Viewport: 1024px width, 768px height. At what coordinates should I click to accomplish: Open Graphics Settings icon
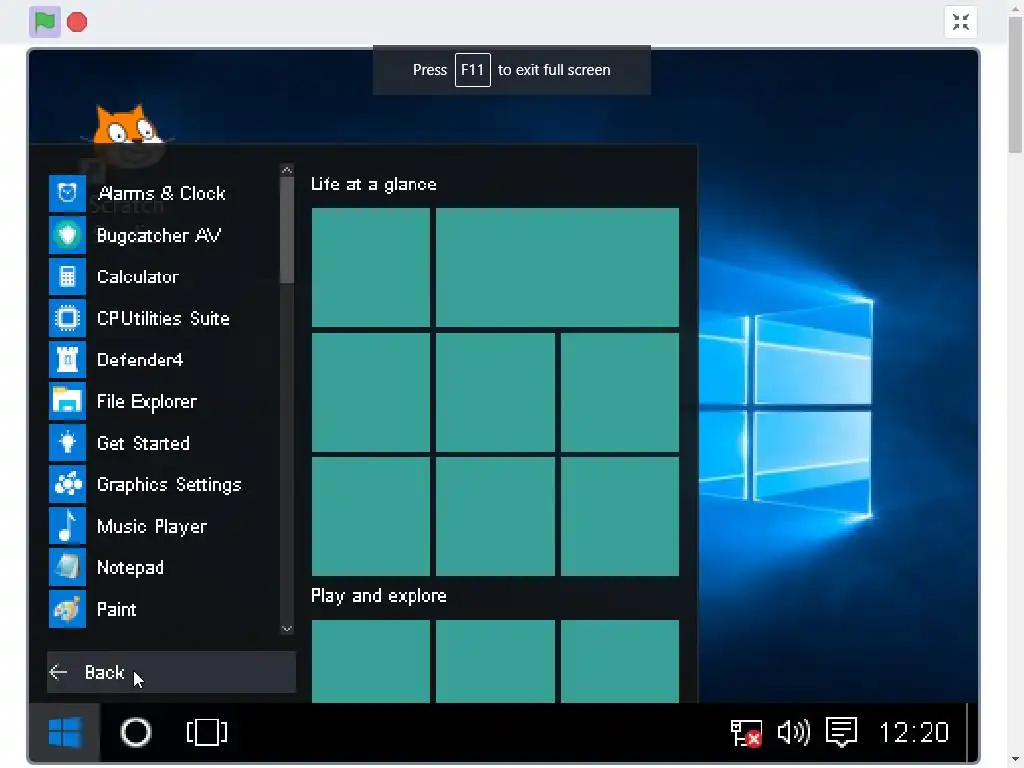pyautogui.click(x=67, y=485)
